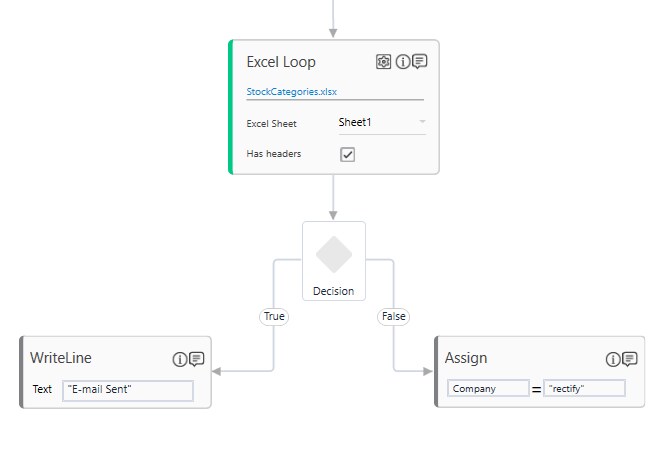The width and height of the screenshot is (664, 460).
Task: Select the Assign activity title
Action: [x=466, y=358]
